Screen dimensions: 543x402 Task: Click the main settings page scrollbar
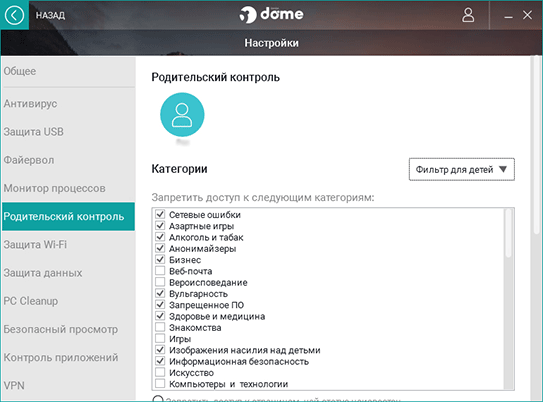click(536, 145)
